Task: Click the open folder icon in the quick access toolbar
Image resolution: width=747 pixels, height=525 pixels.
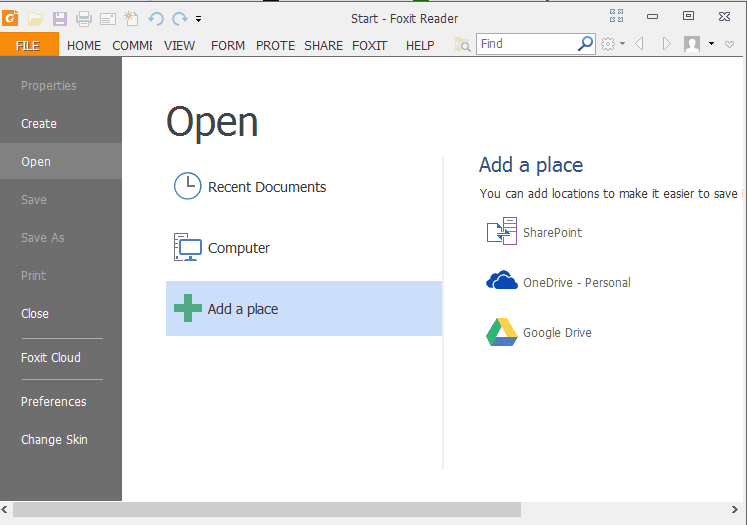Action: pyautogui.click(x=36, y=19)
